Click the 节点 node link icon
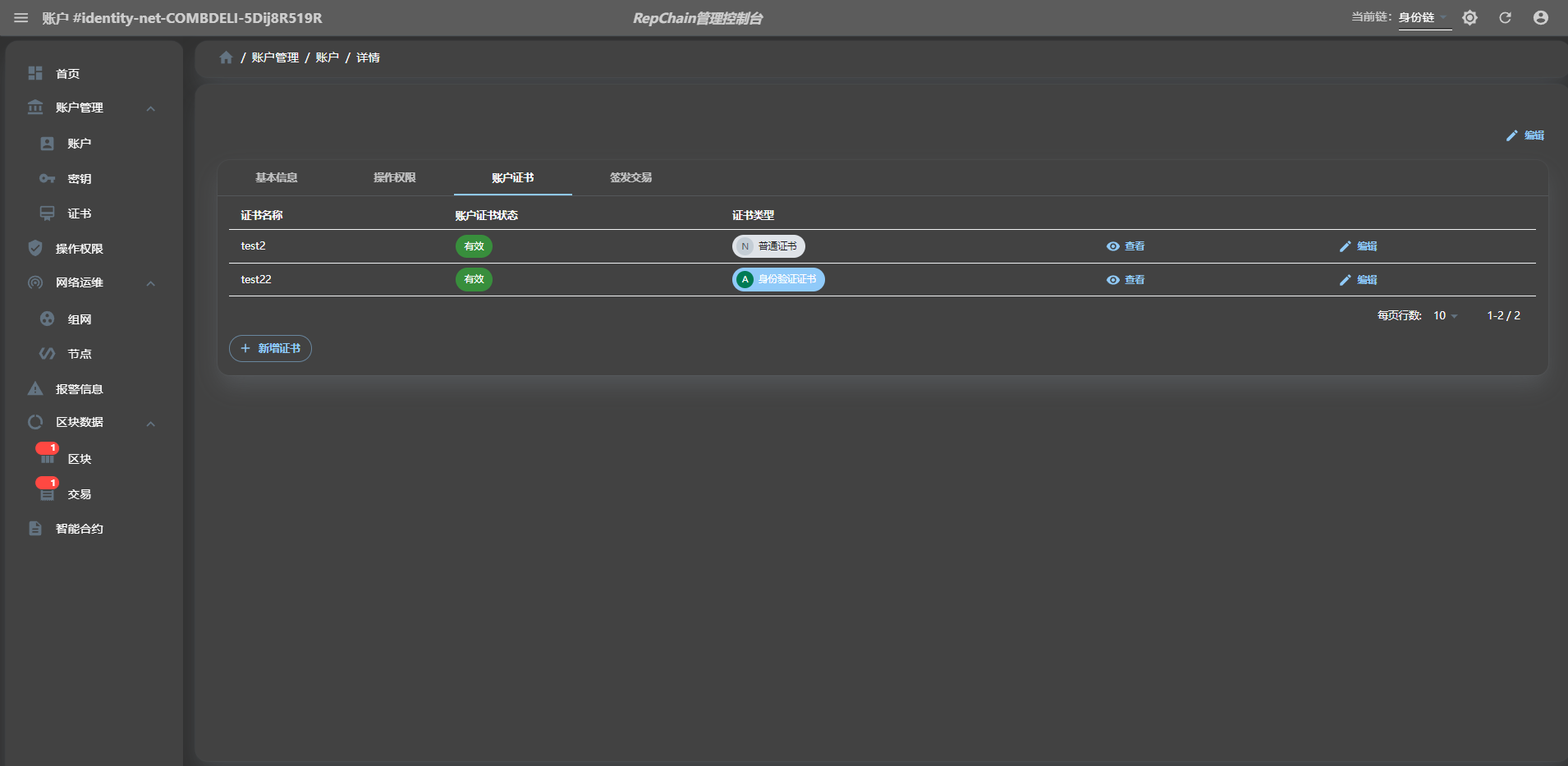This screenshot has height=766, width=1568. (48, 354)
